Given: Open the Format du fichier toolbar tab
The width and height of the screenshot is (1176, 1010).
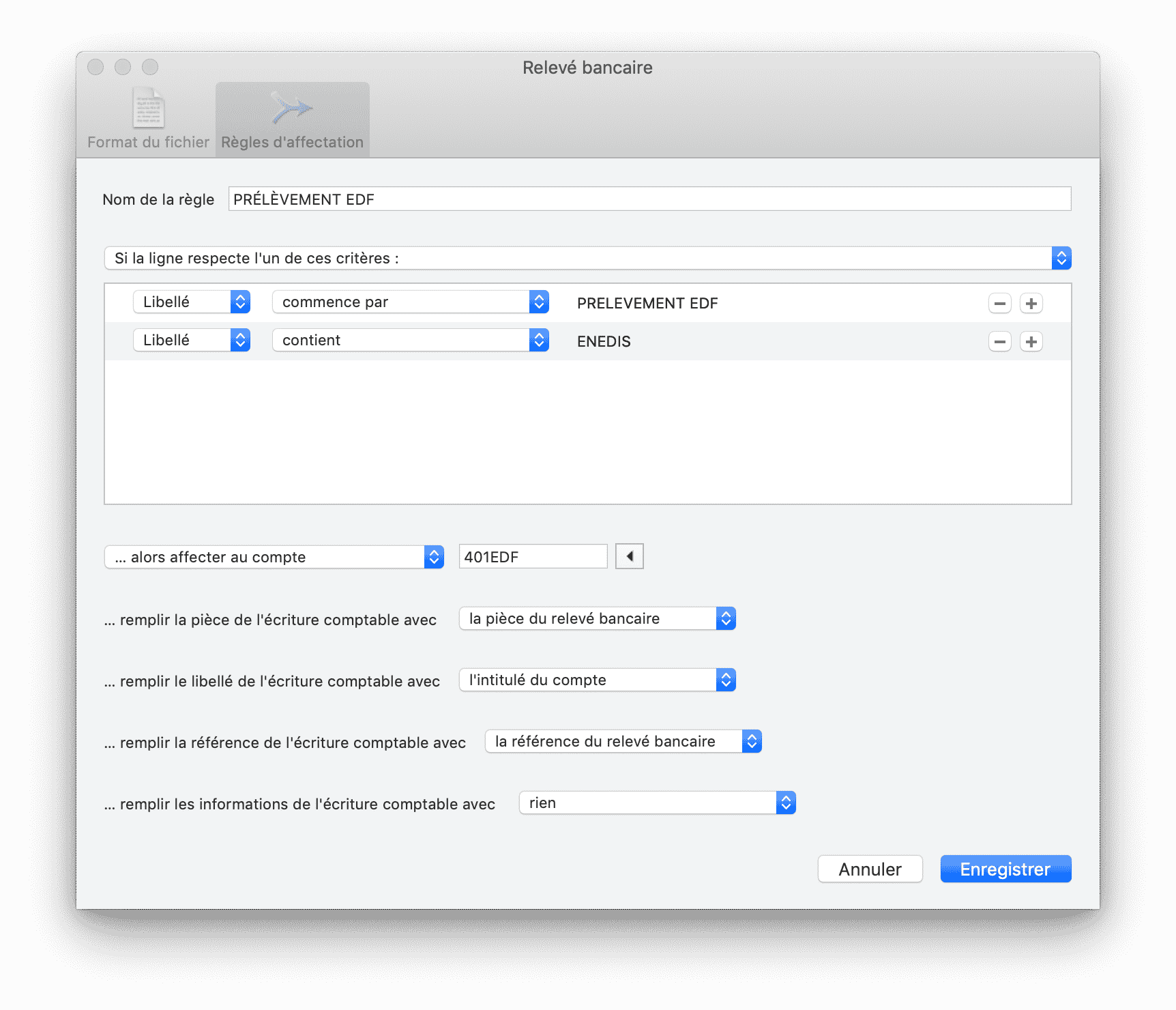Looking at the screenshot, I should [x=148, y=120].
